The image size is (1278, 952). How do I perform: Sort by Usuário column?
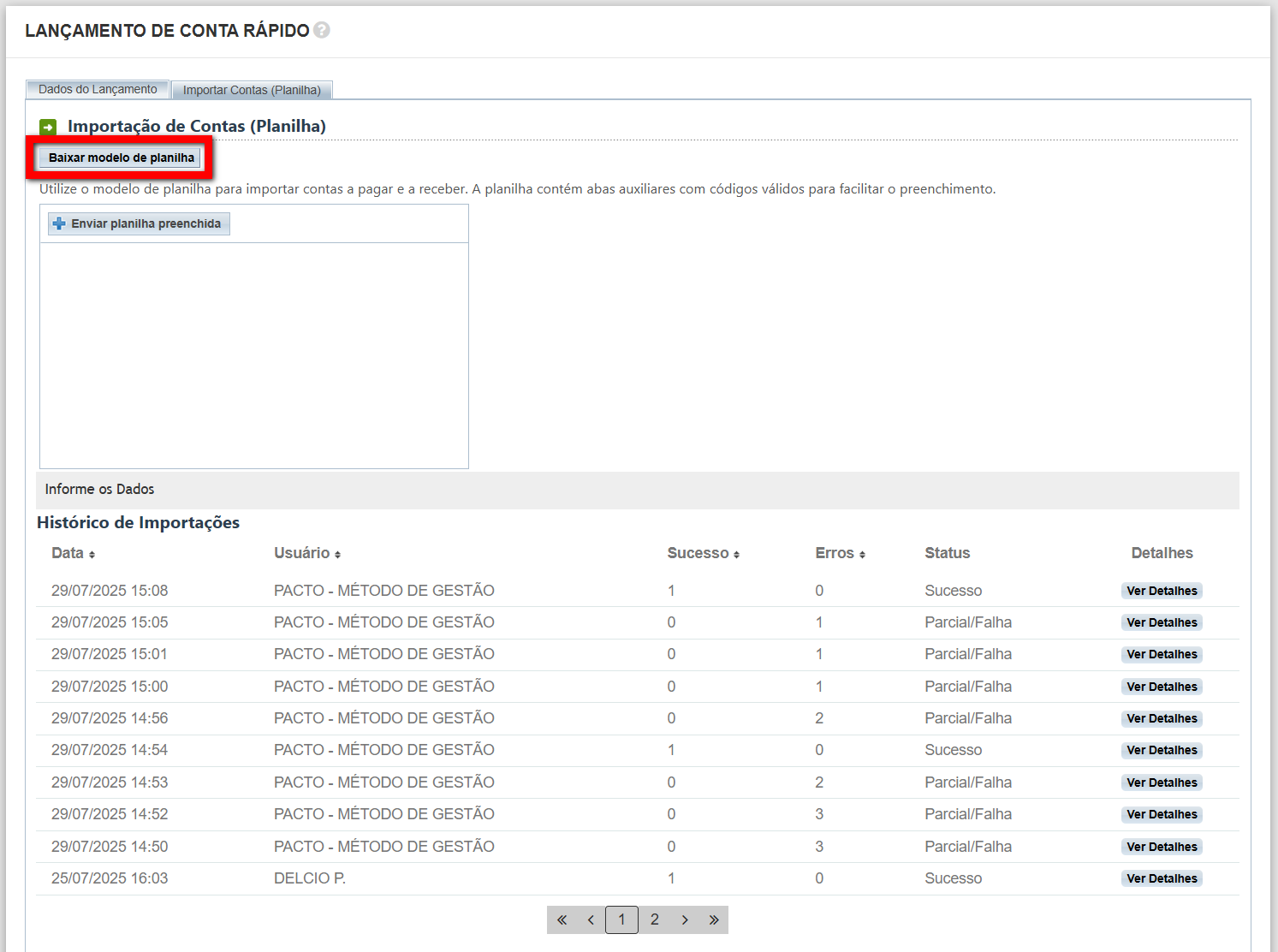[337, 555]
